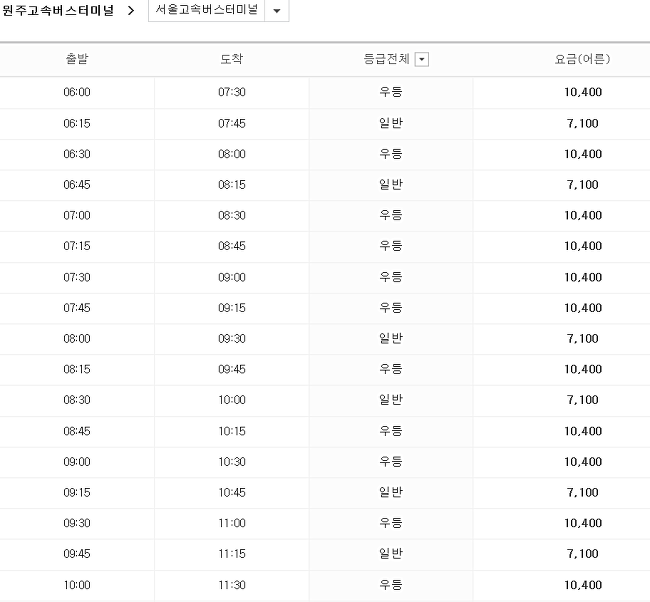Click the 09:00 arrival time
Image resolution: width=650 pixels, height=602 pixels.
point(232,277)
